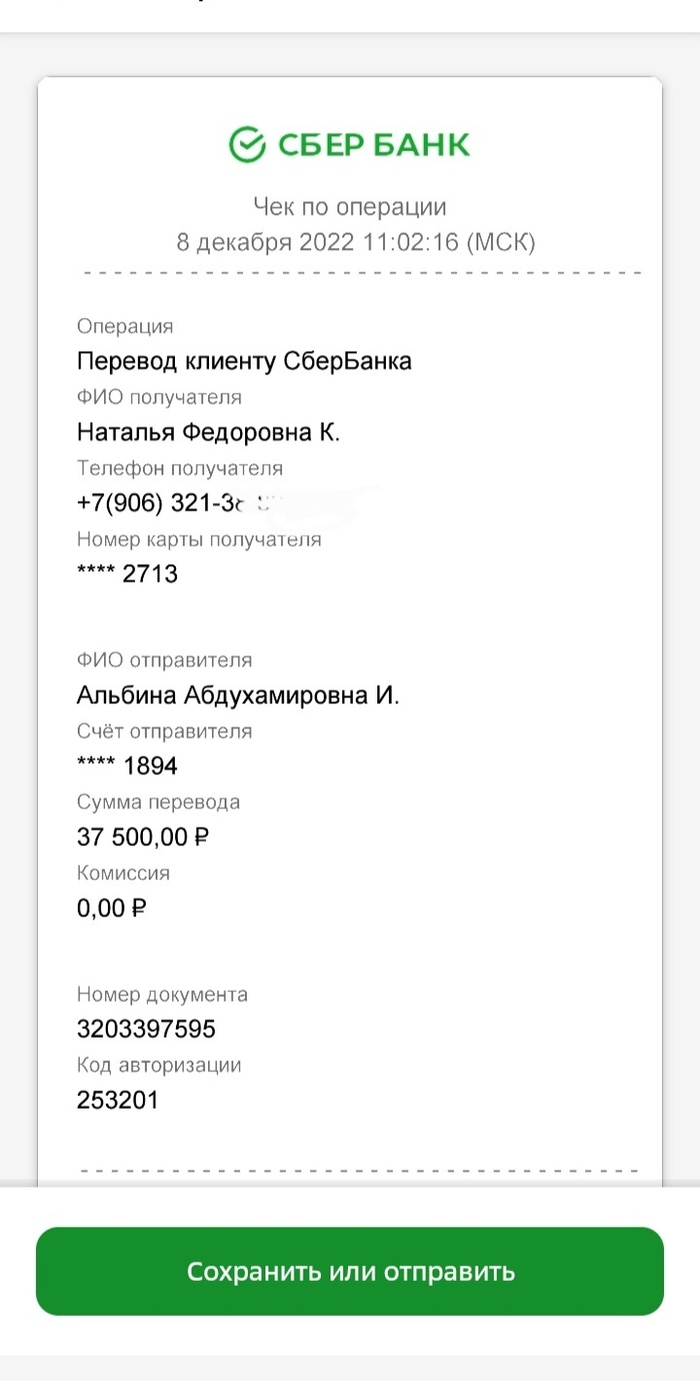The height and width of the screenshot is (1381, 700).
Task: Tap the green "СБЕР БАНК" title text
Action: pos(373,145)
